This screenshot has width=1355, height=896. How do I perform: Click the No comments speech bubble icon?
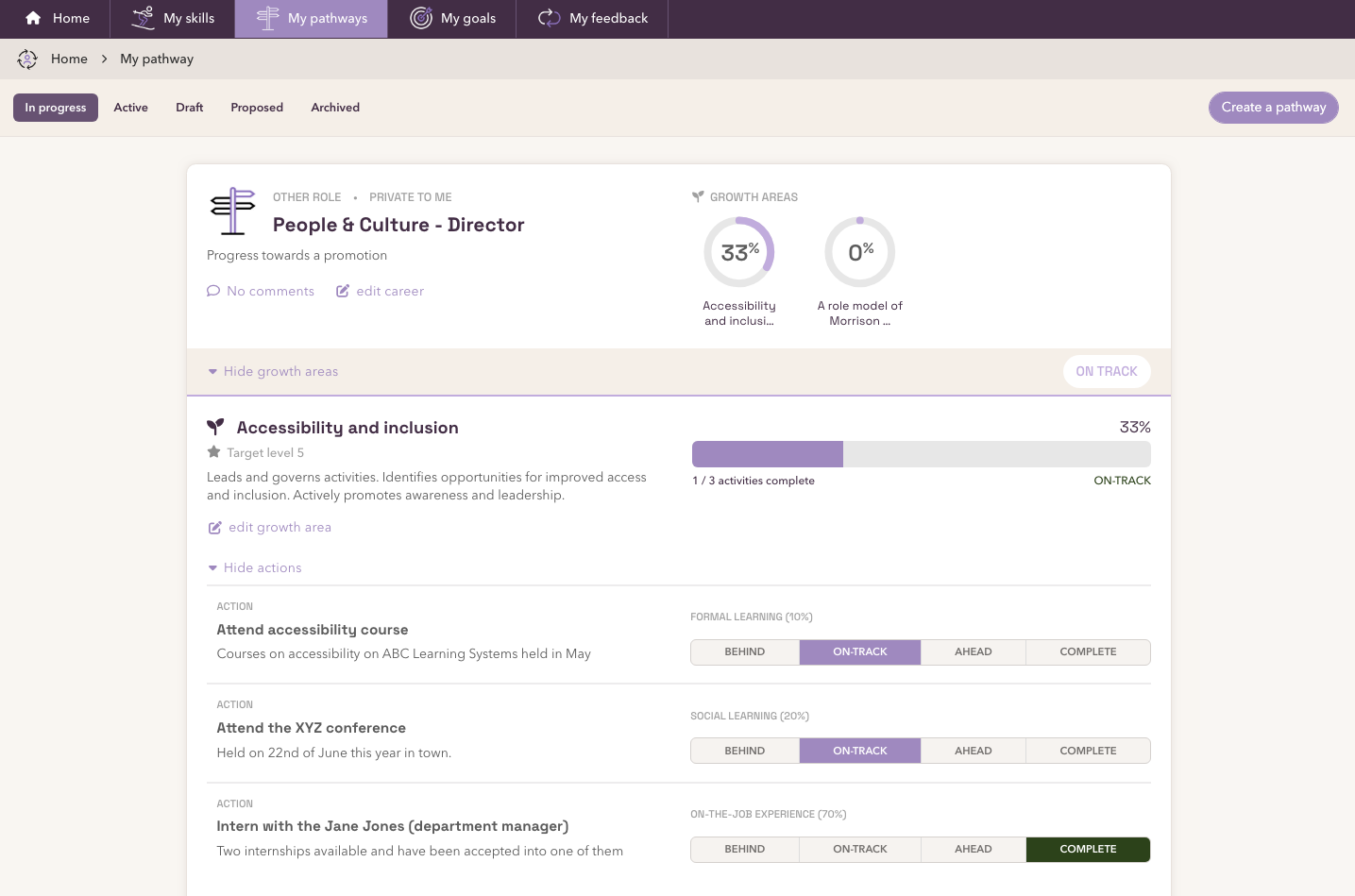213,291
